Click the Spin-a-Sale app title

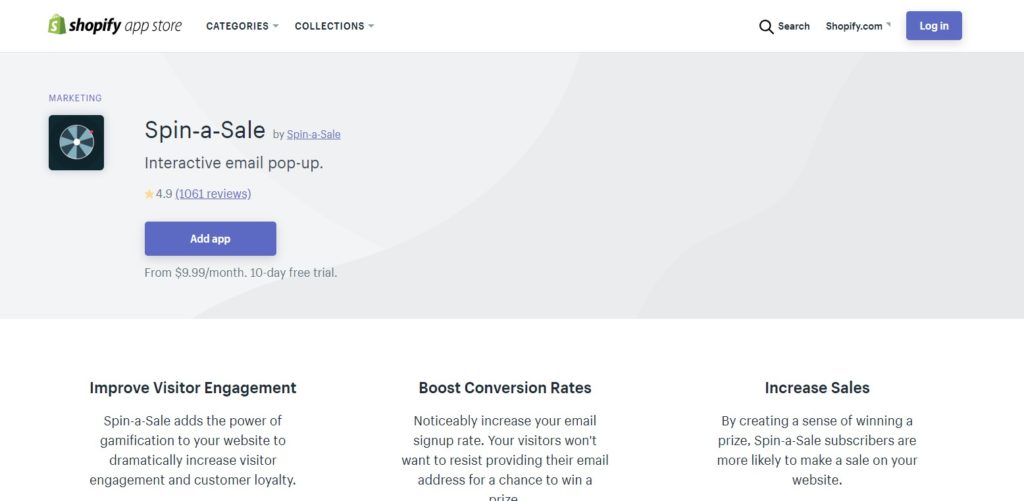(204, 130)
